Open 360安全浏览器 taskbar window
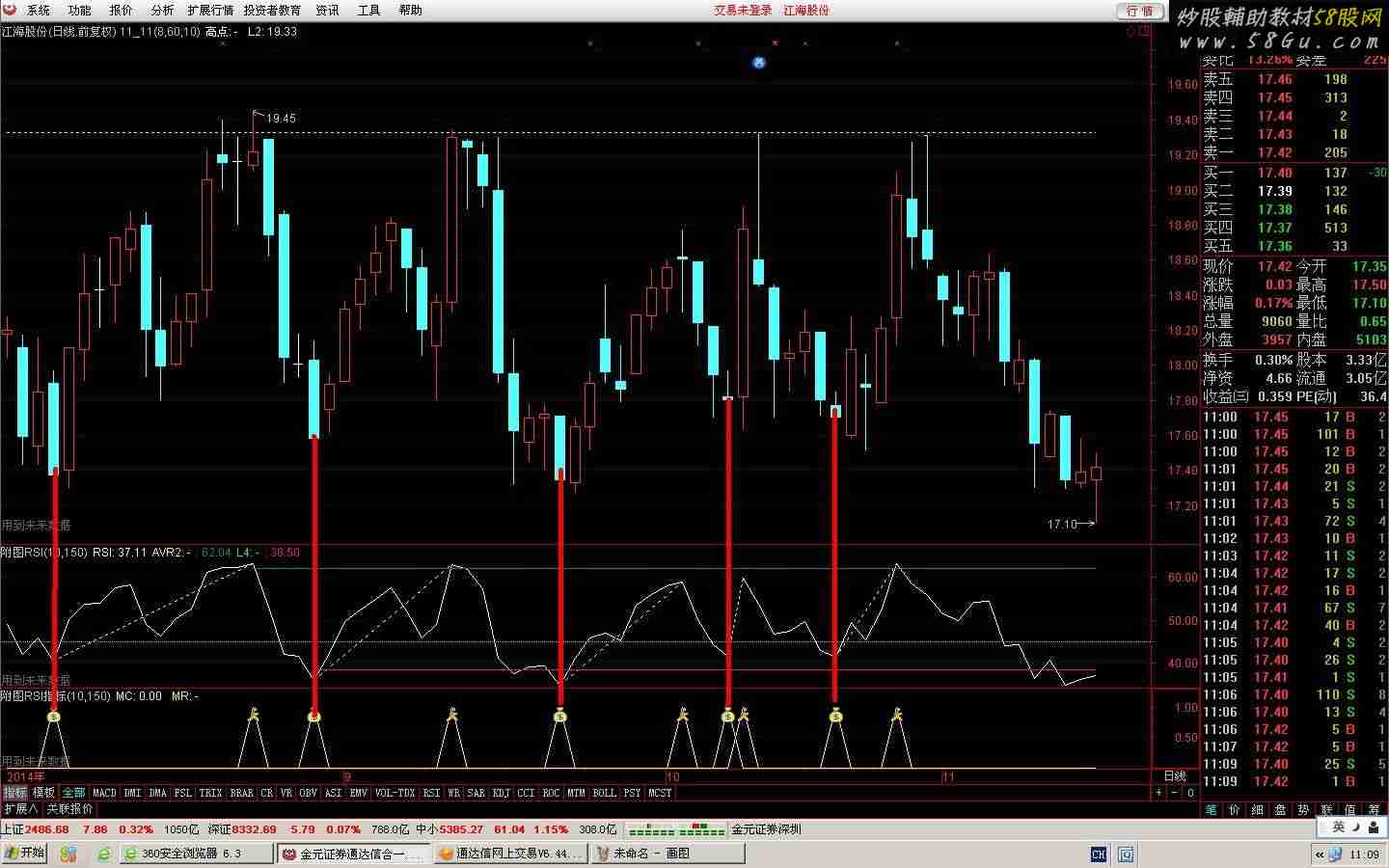The image size is (1389, 868). coord(195,854)
